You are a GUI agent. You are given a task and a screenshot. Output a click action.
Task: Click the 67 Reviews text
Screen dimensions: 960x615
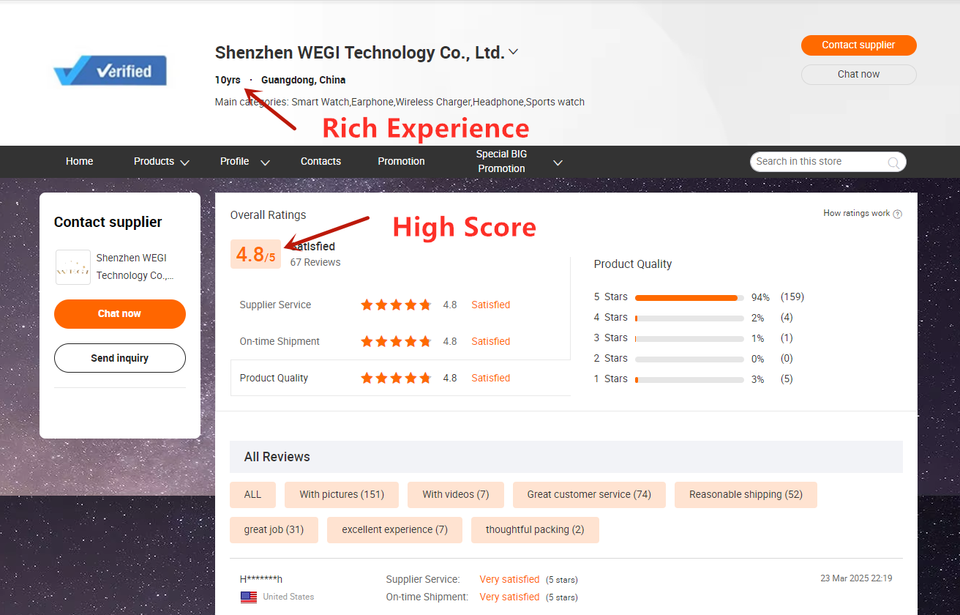click(315, 262)
